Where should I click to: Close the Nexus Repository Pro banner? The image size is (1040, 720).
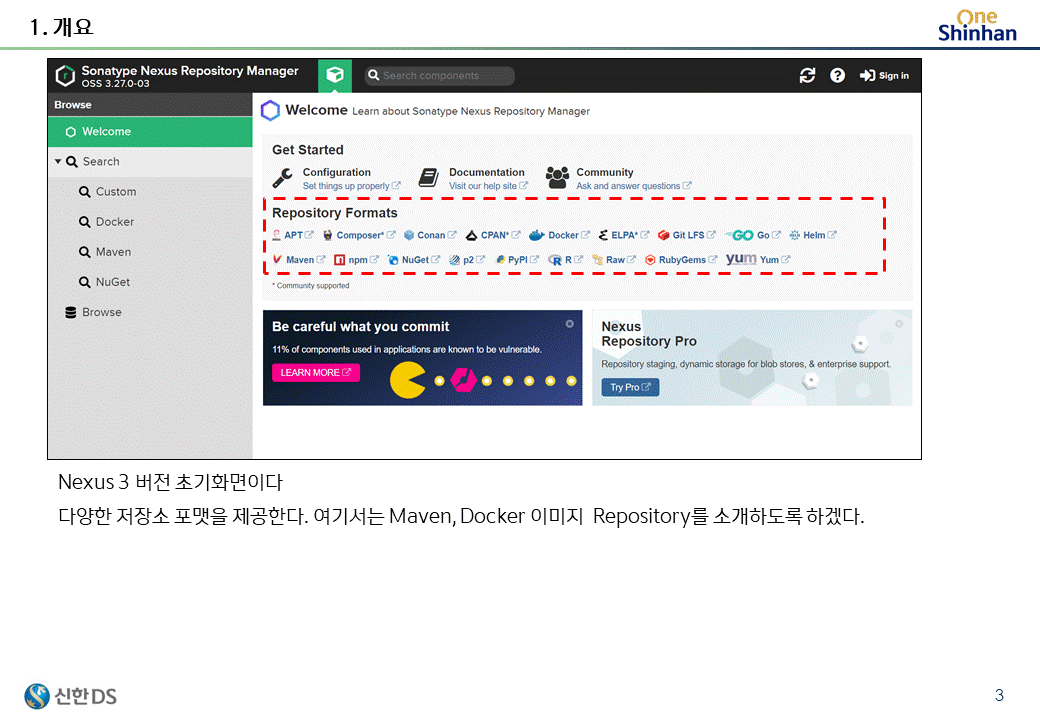click(x=899, y=324)
